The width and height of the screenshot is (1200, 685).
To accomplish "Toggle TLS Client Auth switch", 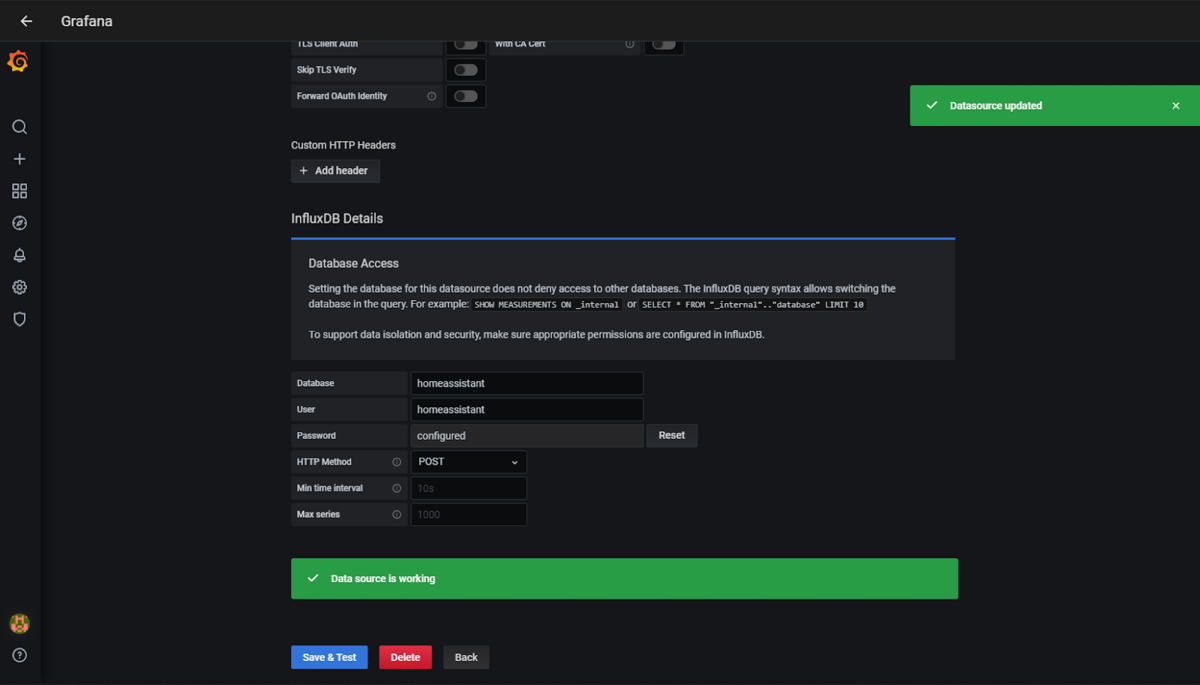I will (x=466, y=44).
